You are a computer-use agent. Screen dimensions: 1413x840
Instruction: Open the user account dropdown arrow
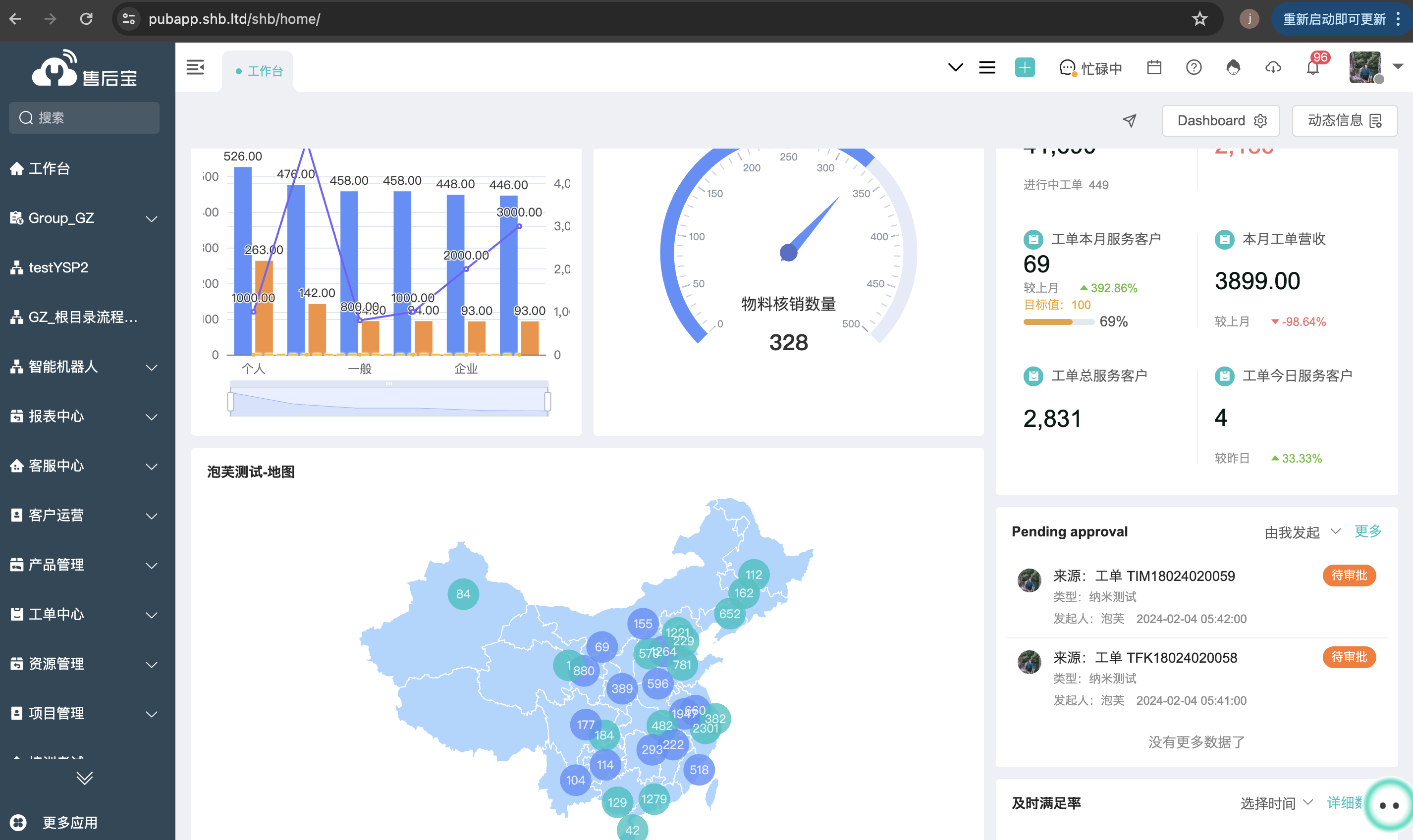click(x=1398, y=67)
